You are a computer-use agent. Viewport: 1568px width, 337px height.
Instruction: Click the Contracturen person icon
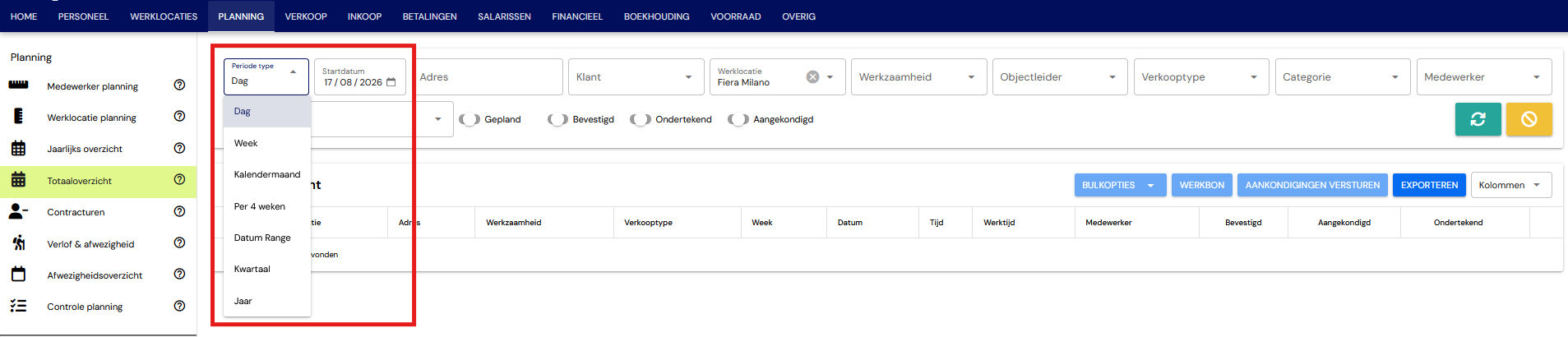(18, 211)
